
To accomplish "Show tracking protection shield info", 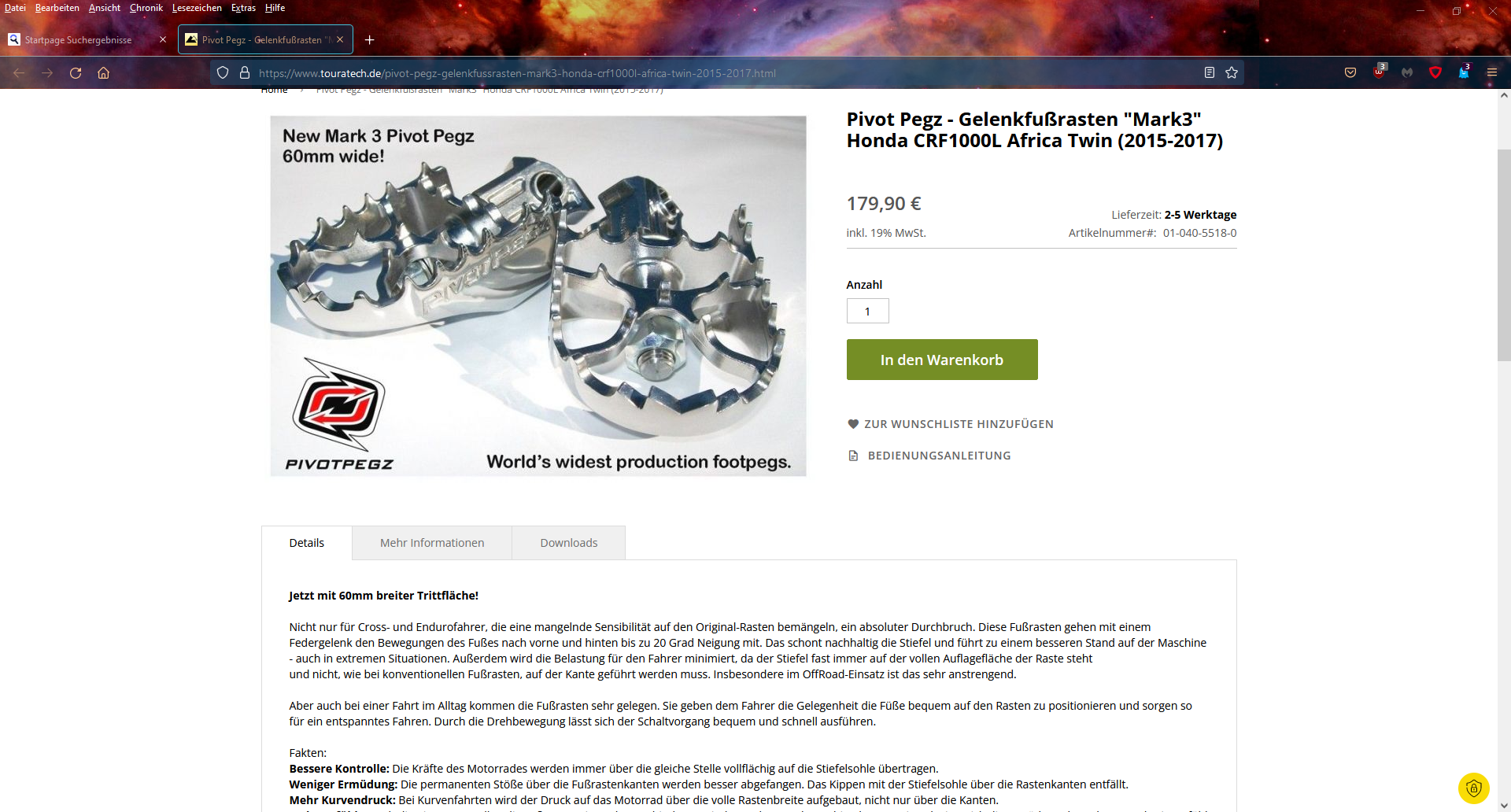I will (223, 73).
